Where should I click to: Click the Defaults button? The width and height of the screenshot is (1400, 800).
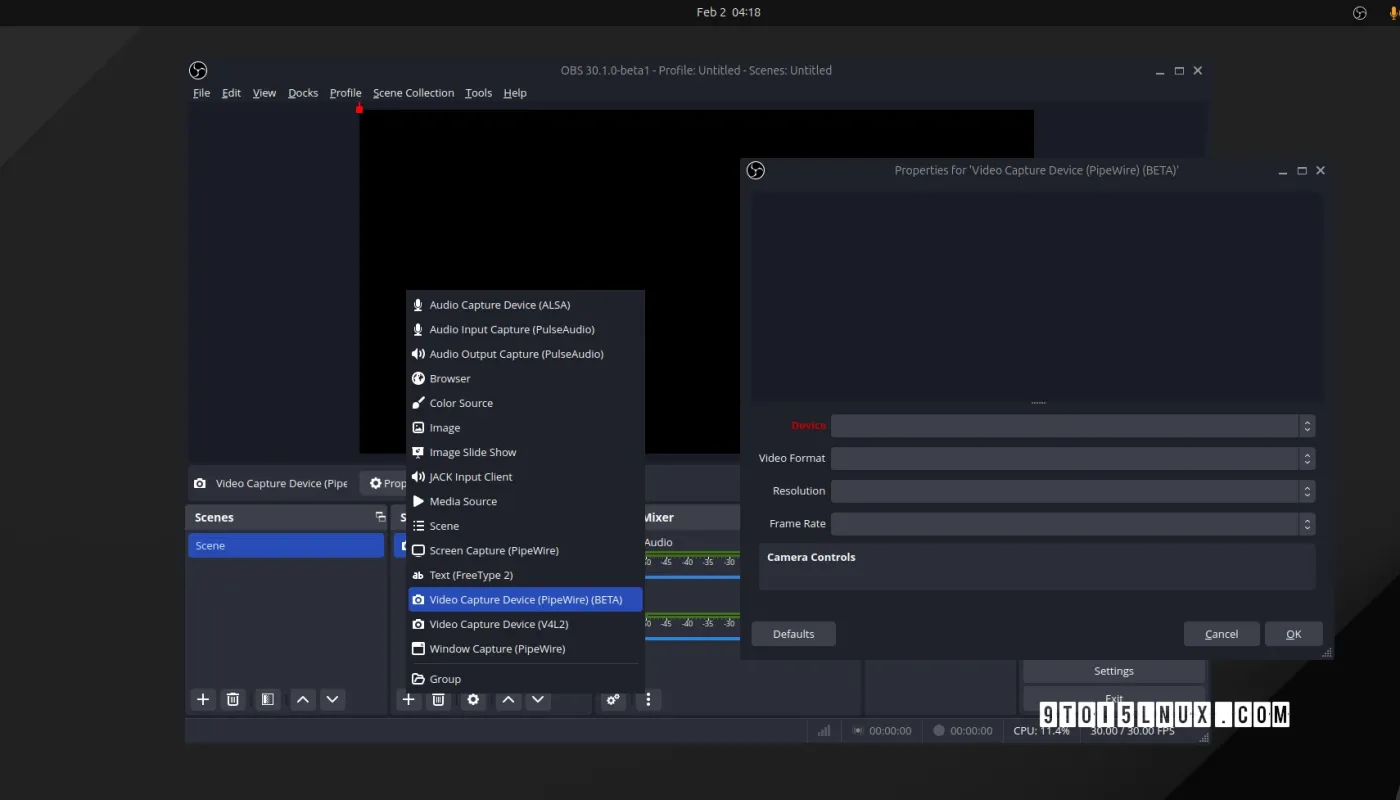click(793, 633)
